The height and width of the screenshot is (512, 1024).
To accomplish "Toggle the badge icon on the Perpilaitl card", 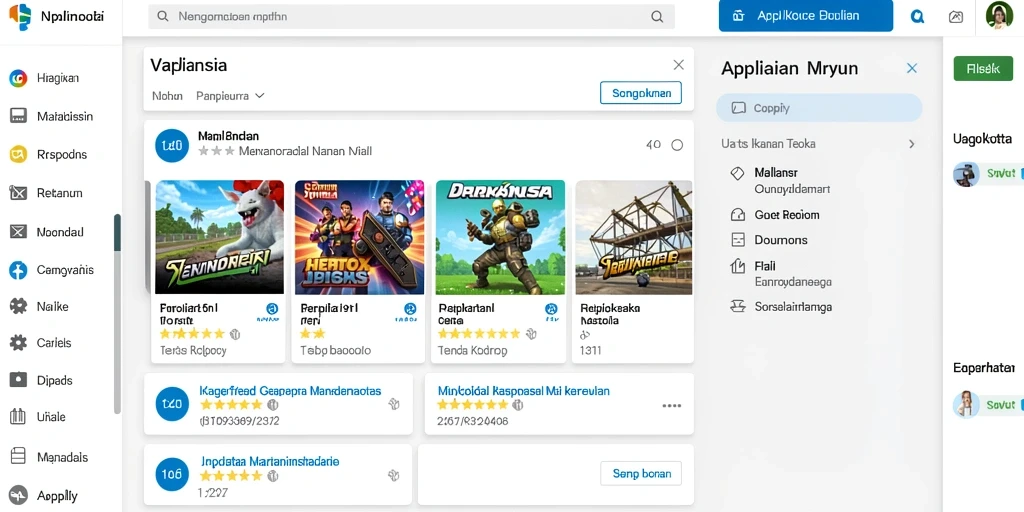I will (410, 310).
